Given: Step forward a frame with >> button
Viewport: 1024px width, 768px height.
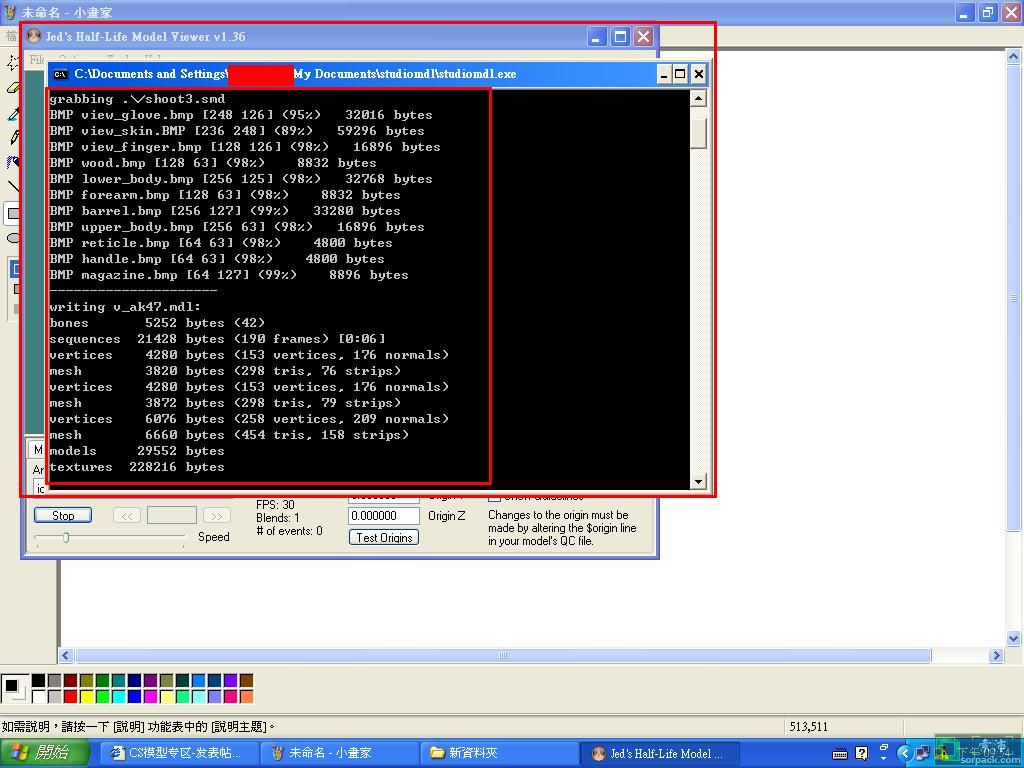Looking at the screenshot, I should pos(216,515).
